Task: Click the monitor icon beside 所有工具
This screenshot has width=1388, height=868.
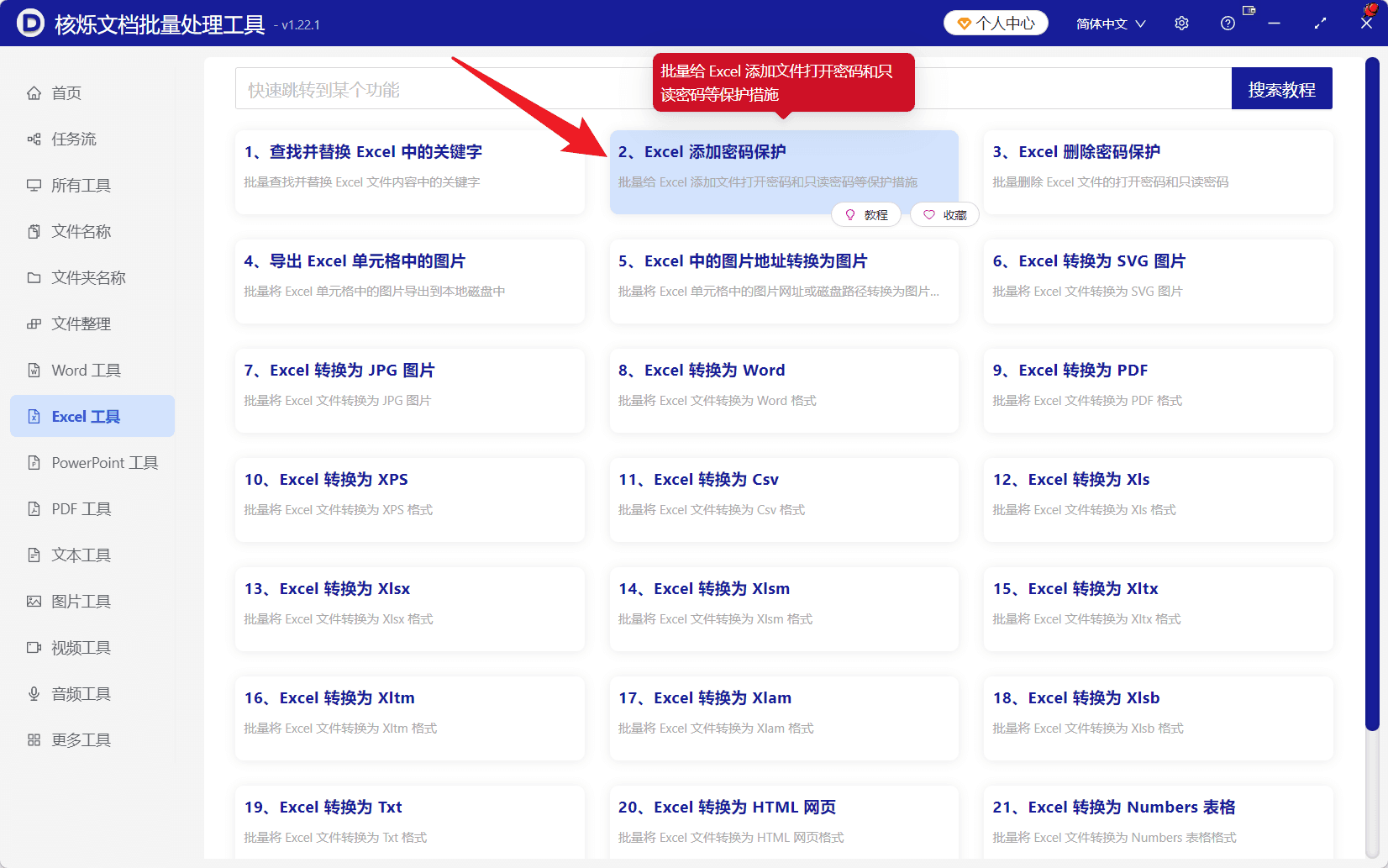Action: (34, 186)
